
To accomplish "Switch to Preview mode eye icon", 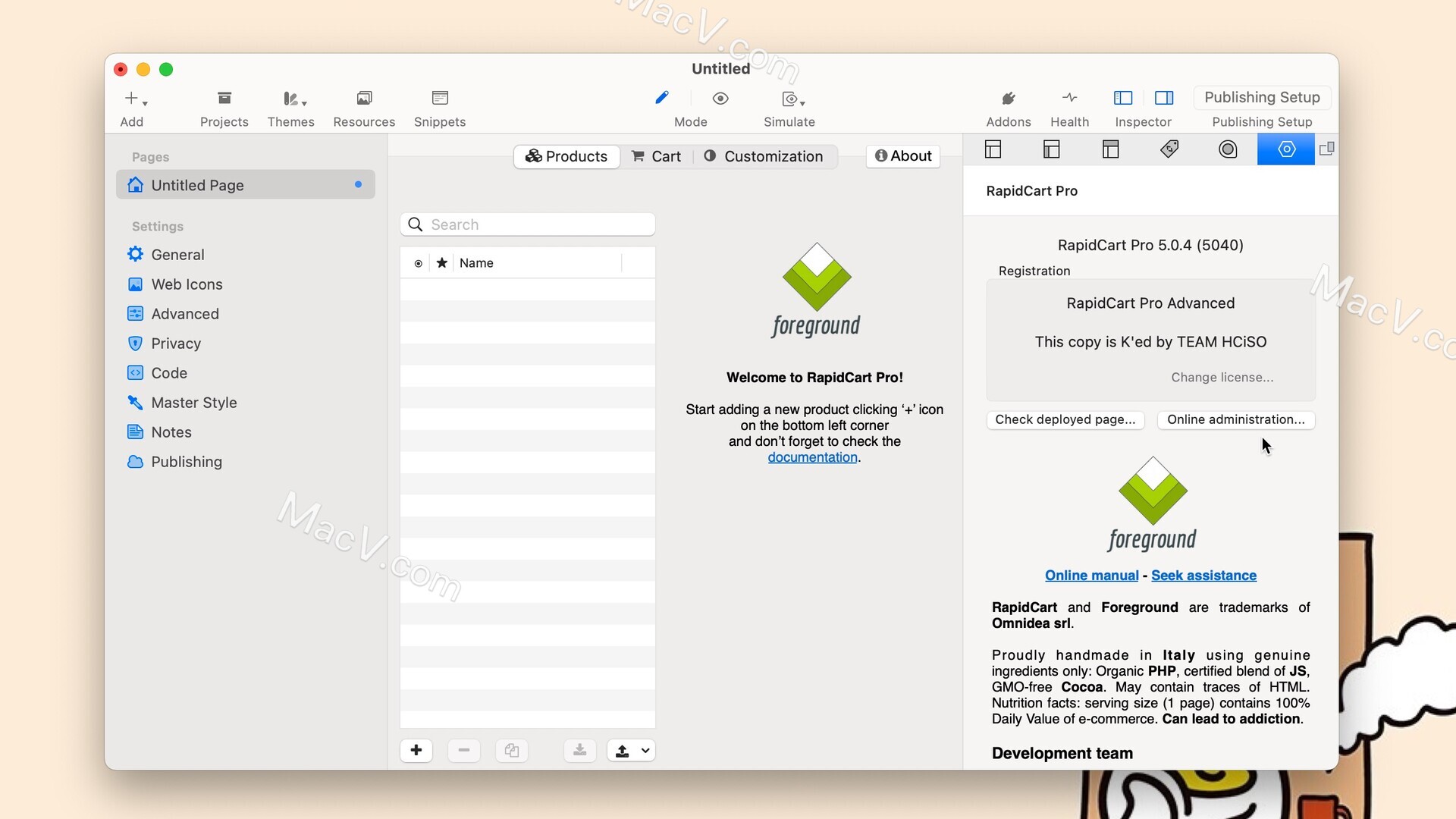I will pos(720,99).
